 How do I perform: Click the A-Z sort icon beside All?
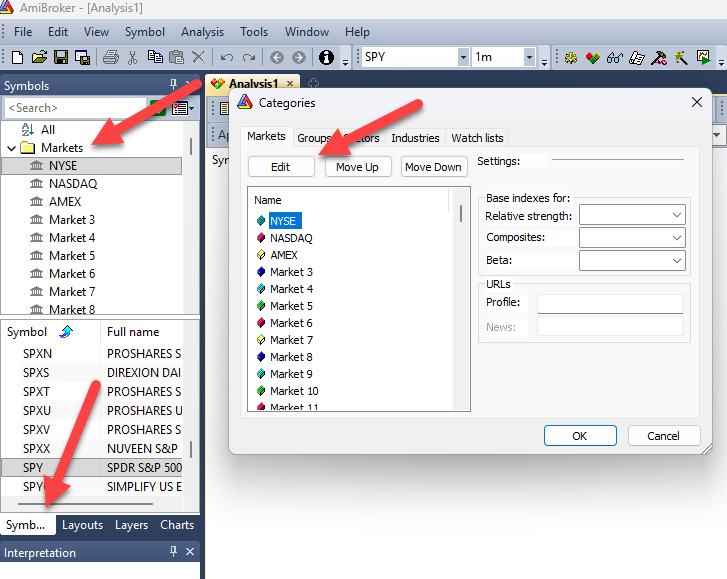(x=28, y=129)
